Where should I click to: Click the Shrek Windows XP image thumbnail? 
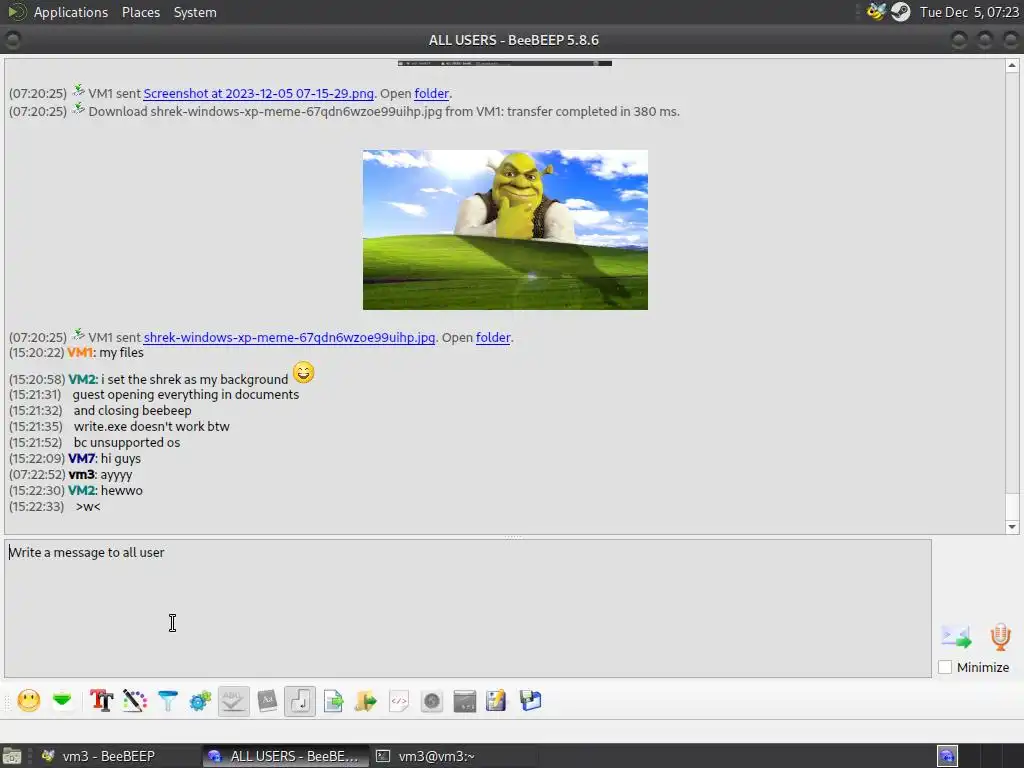(x=505, y=230)
